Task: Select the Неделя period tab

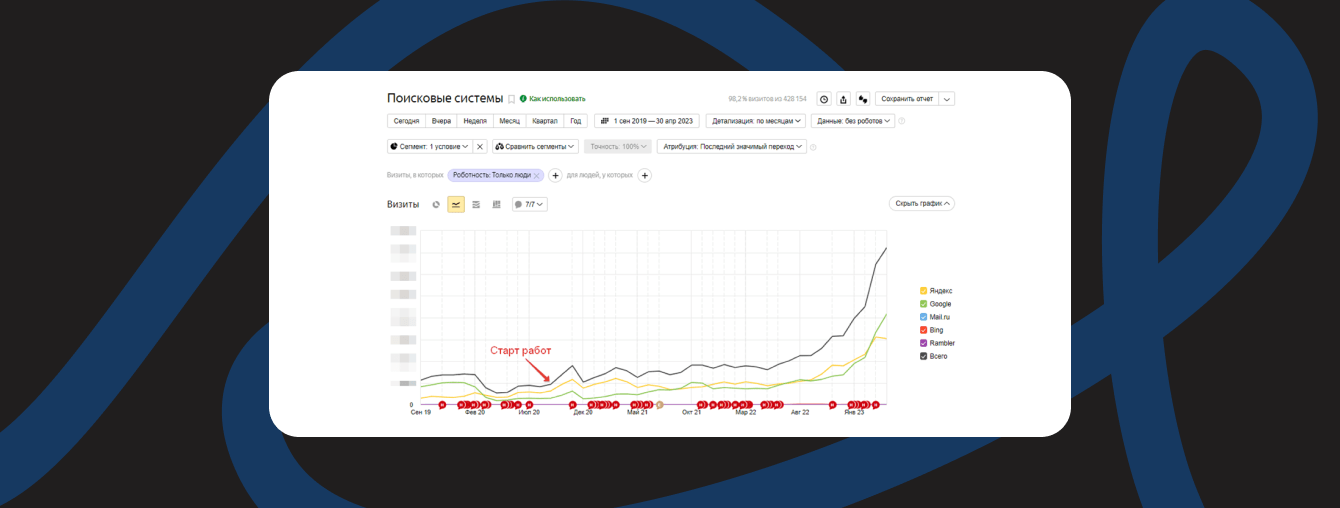Action: [x=475, y=121]
